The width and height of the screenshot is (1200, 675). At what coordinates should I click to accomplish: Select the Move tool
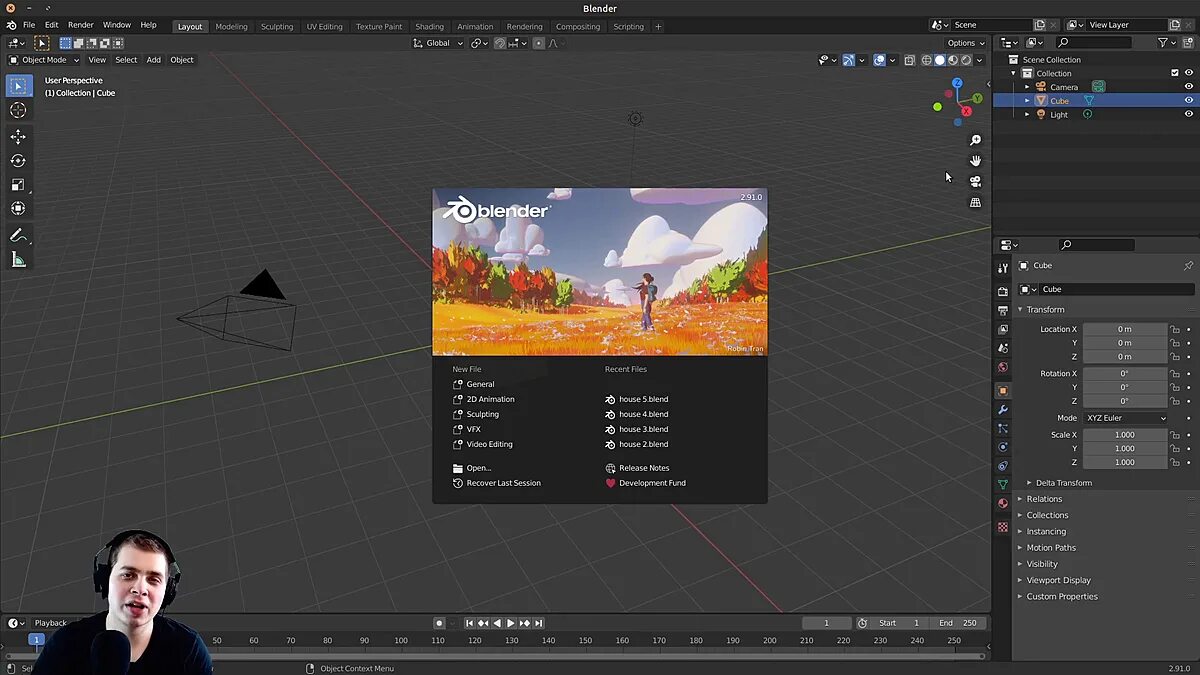click(18, 136)
